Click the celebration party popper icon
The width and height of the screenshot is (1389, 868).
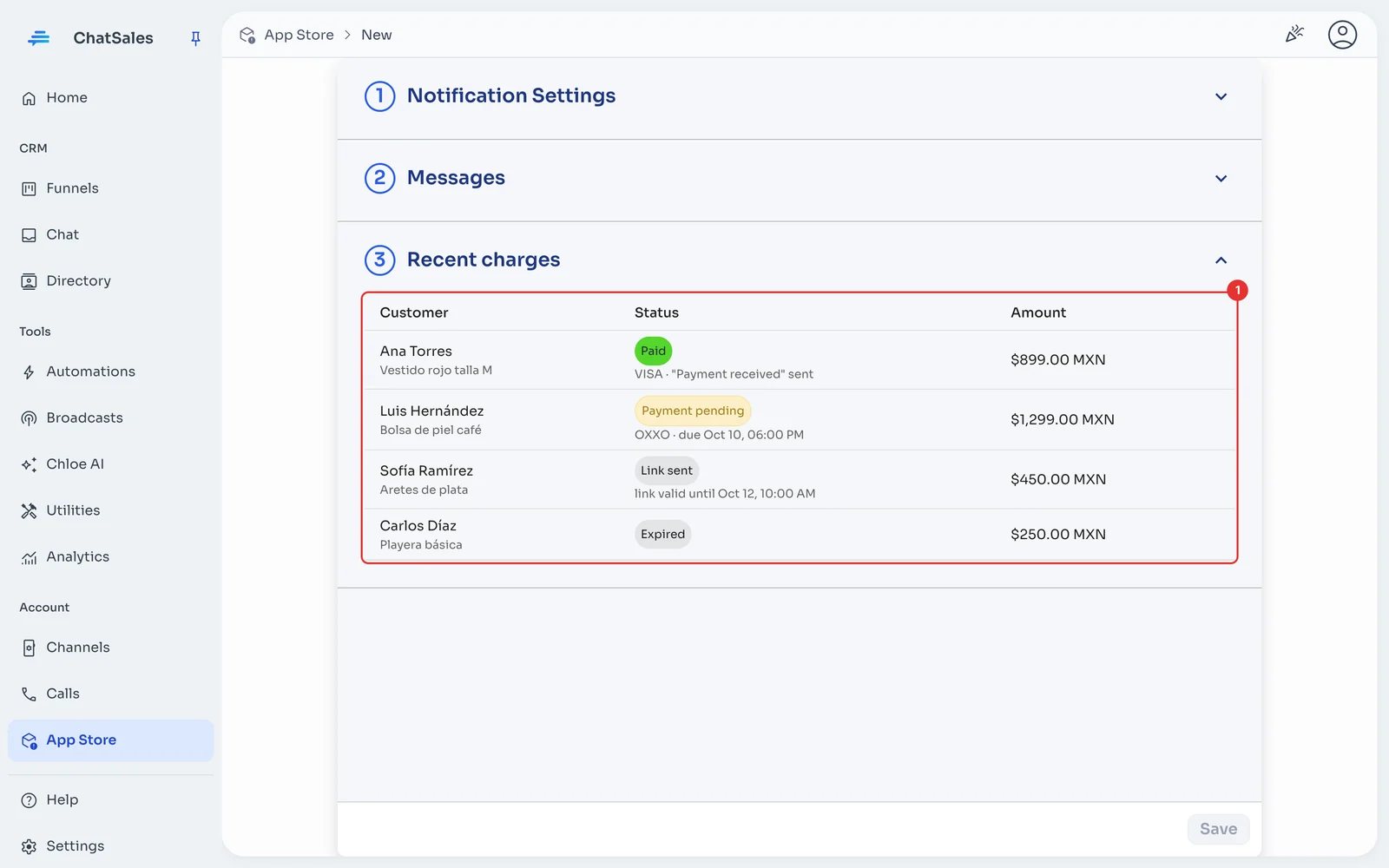(x=1294, y=35)
